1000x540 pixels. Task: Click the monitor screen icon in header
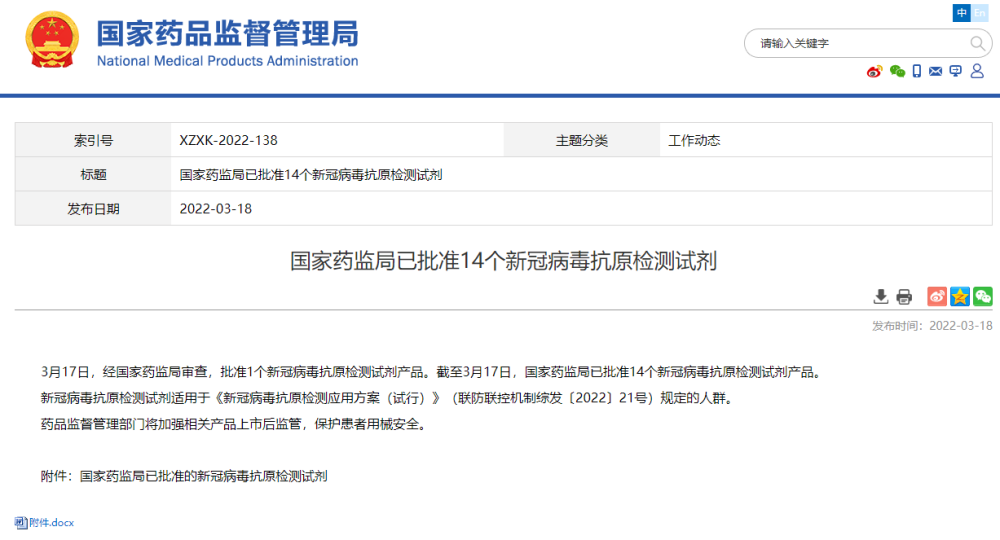click(955, 71)
